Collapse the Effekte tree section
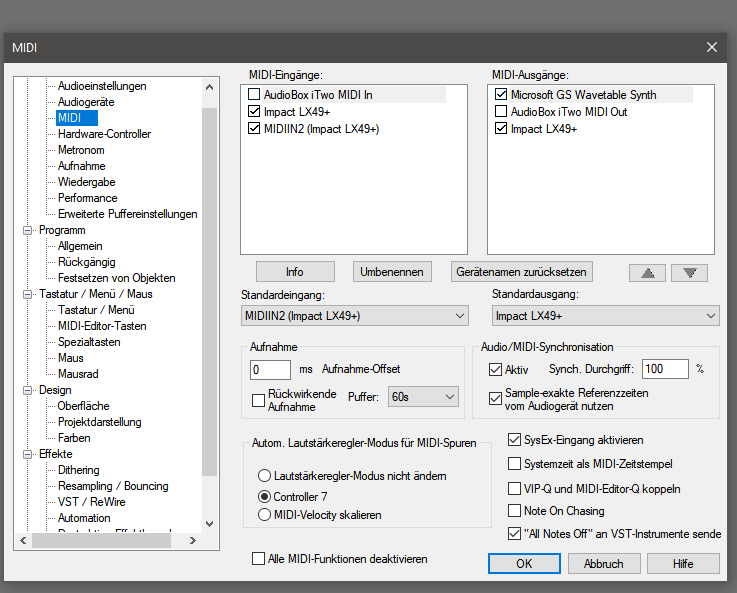The width and height of the screenshot is (737, 593). (x=28, y=454)
